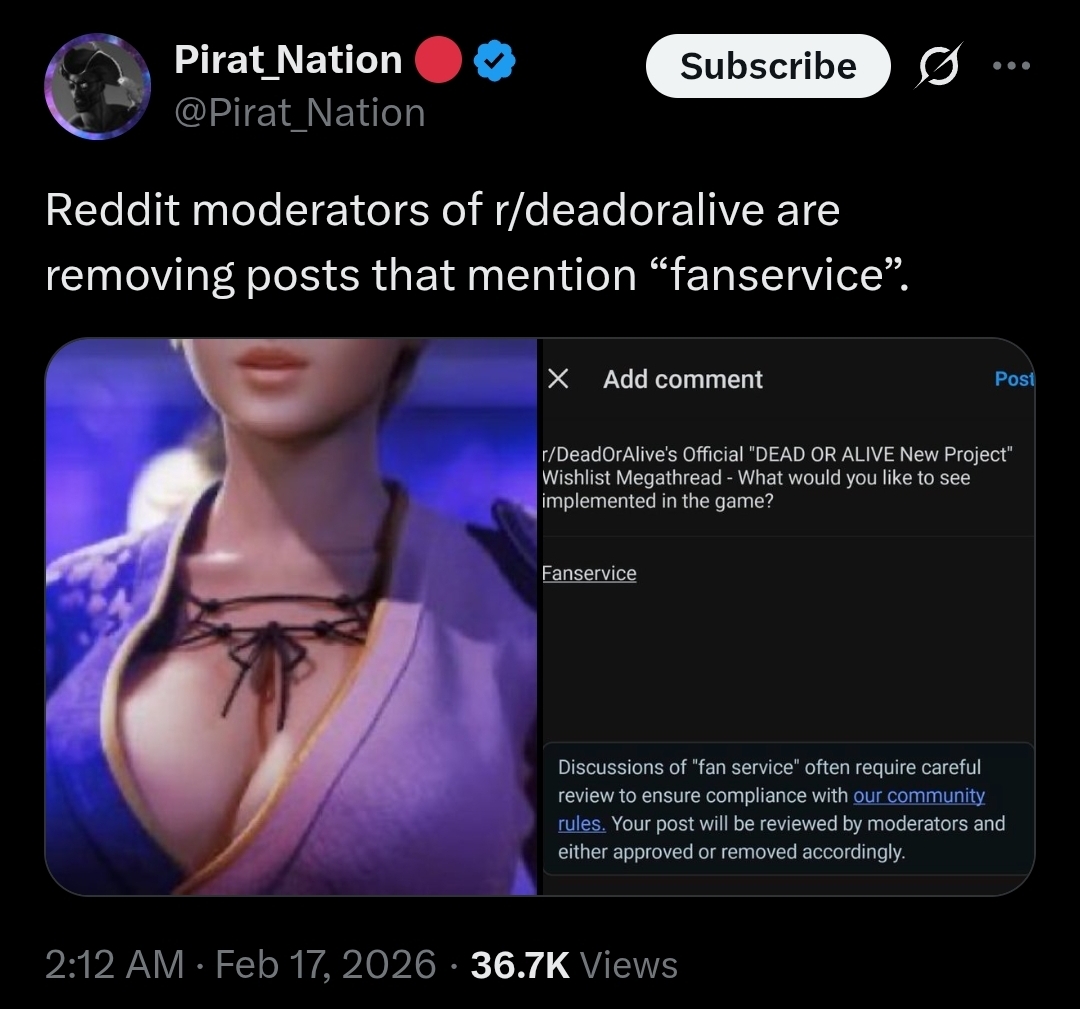Open the Wishlist Megathread title text

(x=777, y=477)
